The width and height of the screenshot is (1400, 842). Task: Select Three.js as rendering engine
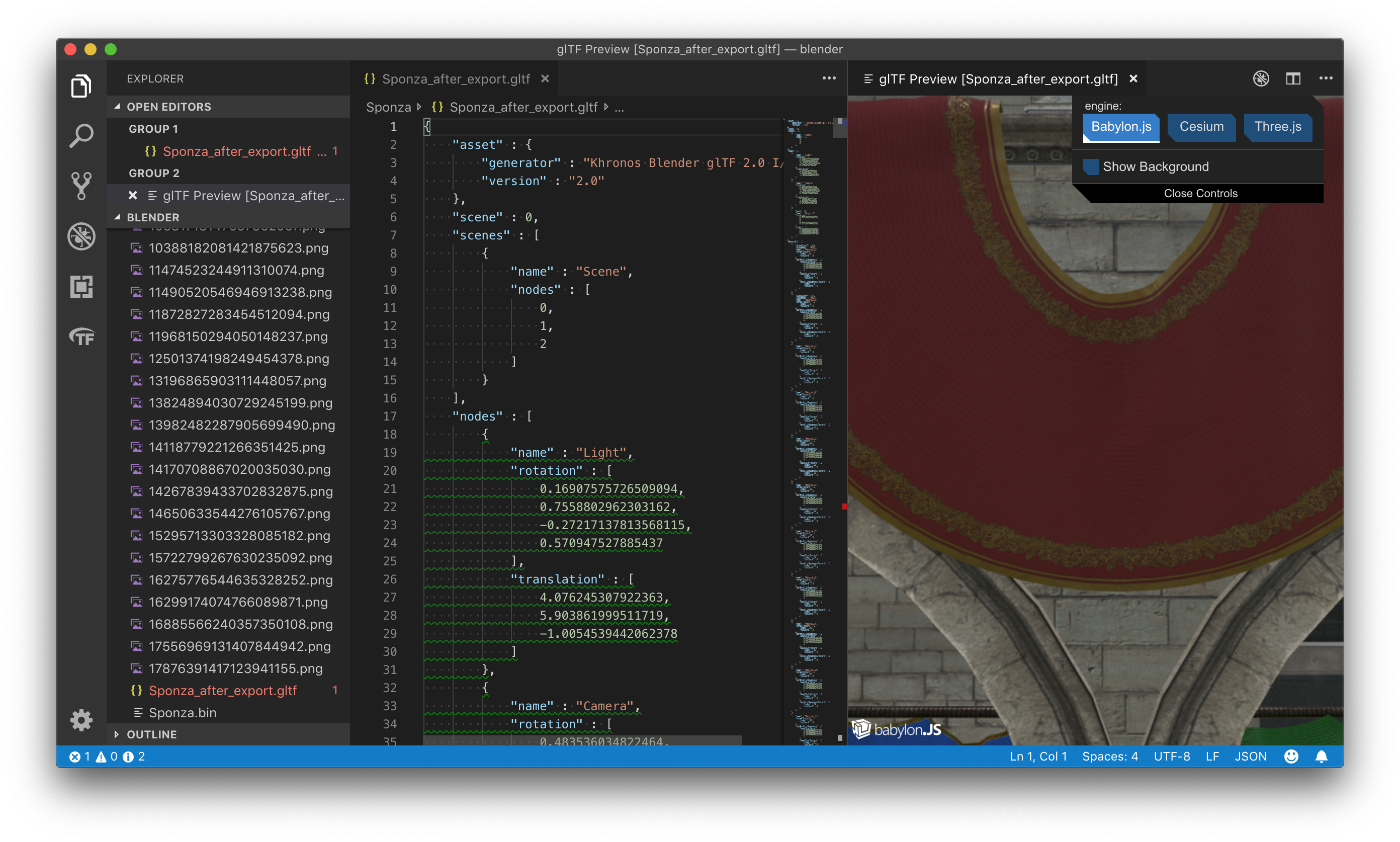[x=1277, y=127]
